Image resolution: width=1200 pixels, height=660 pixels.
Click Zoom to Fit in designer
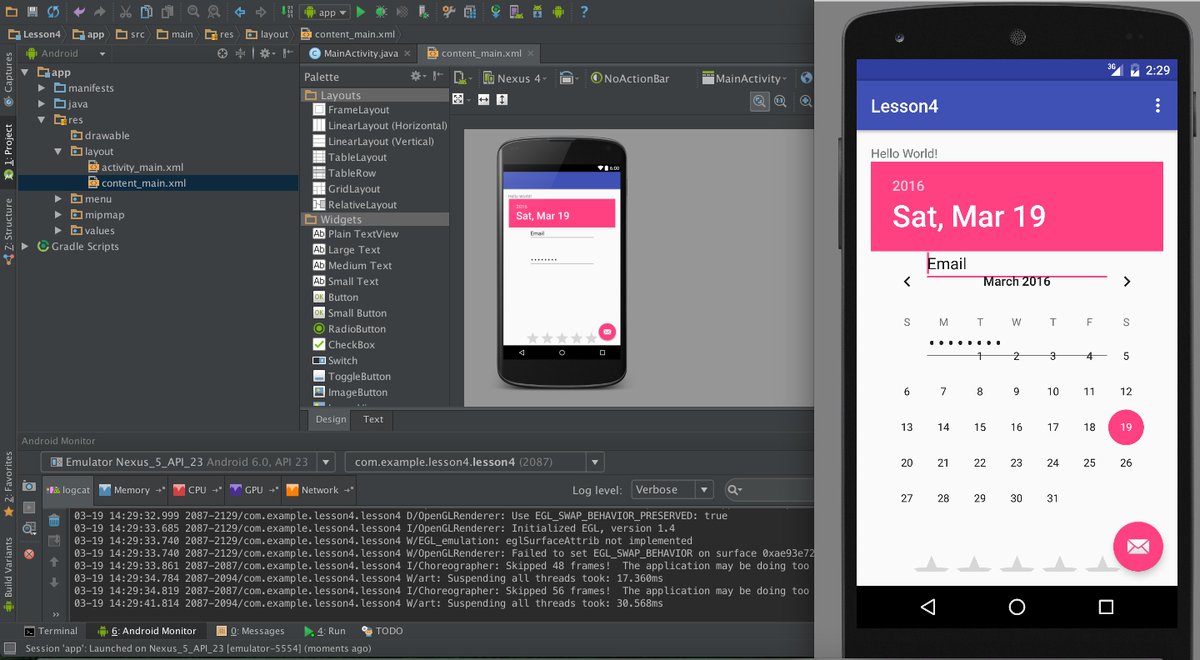(x=760, y=100)
